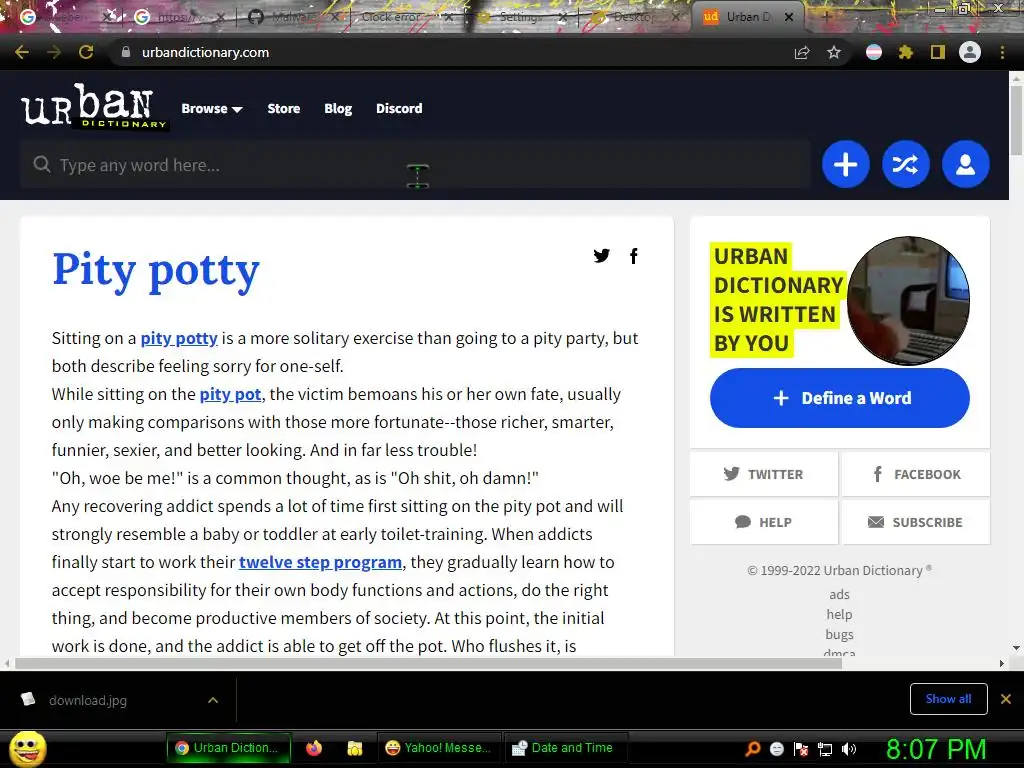Open a new browser tab
1024x768 pixels.
(826, 17)
